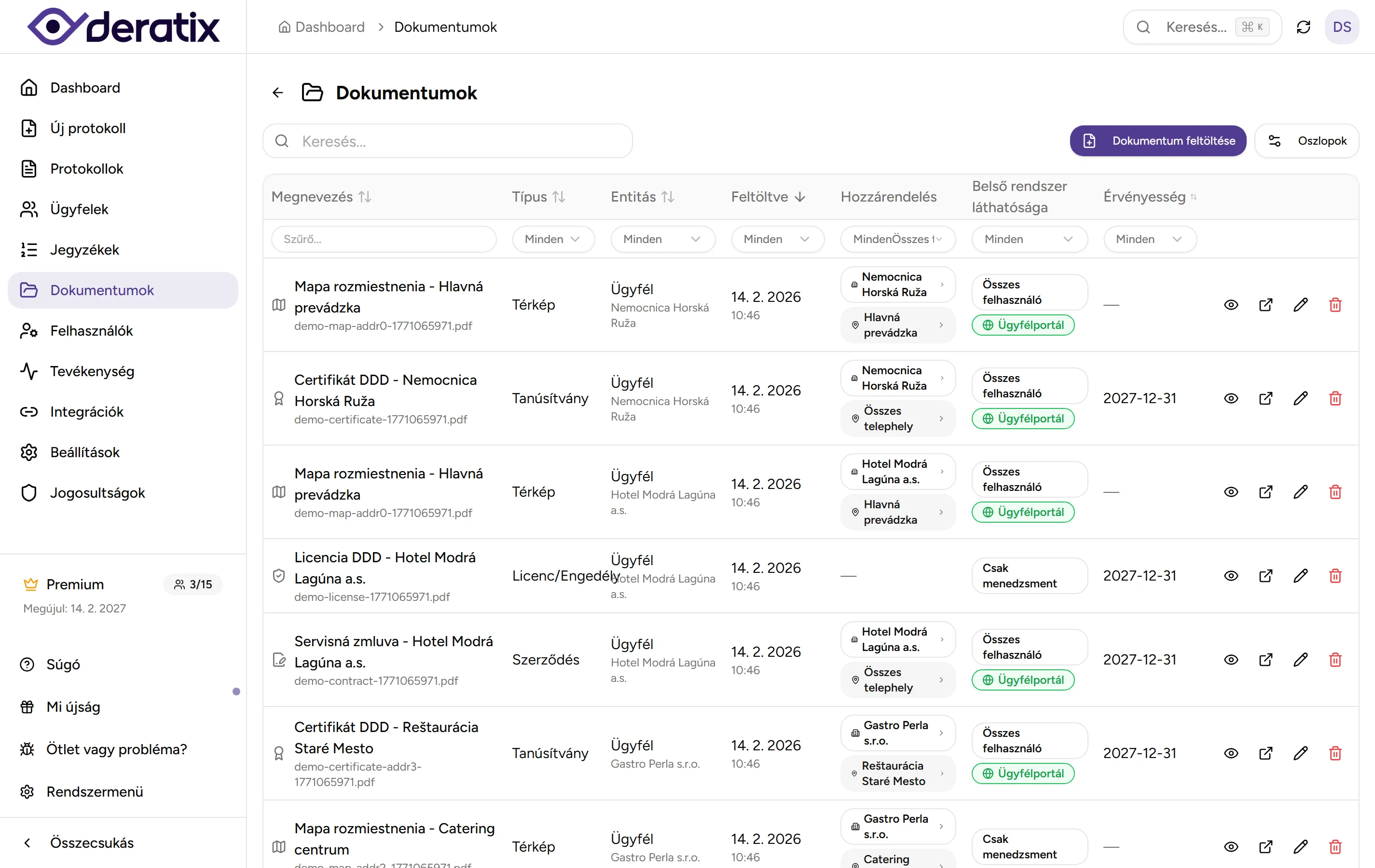This screenshot has height=868, width=1375.
Task: Preview first Mapa rozmiestnenia with eye icon
Action: click(1231, 305)
